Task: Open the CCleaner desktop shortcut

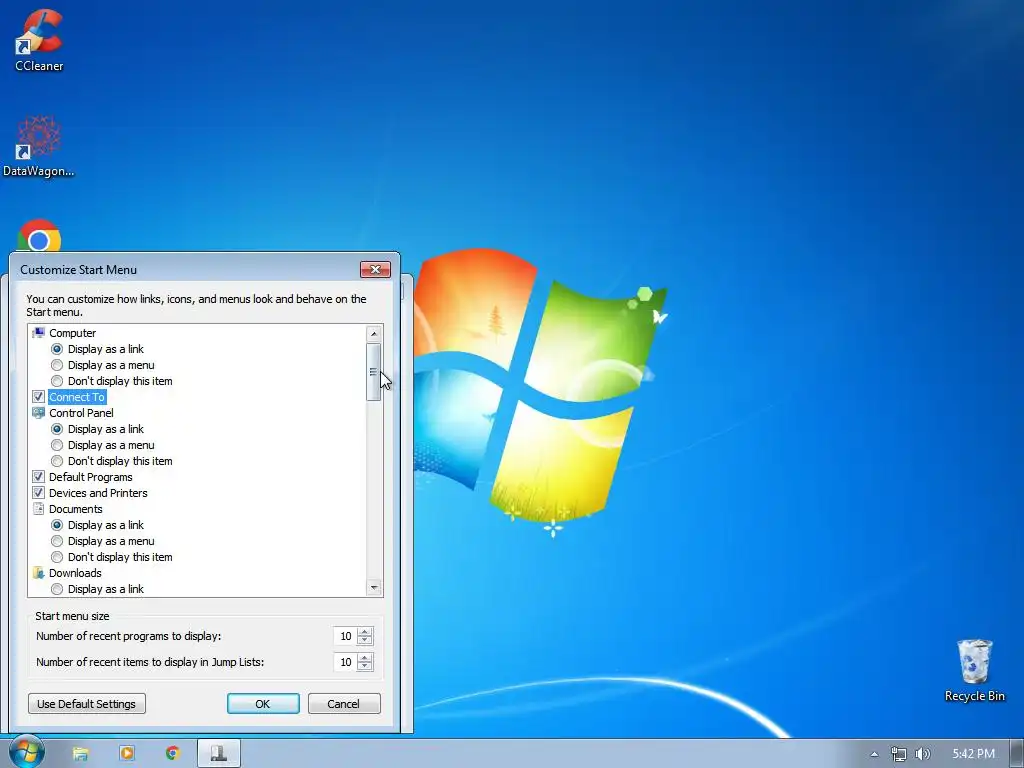Action: (39, 40)
